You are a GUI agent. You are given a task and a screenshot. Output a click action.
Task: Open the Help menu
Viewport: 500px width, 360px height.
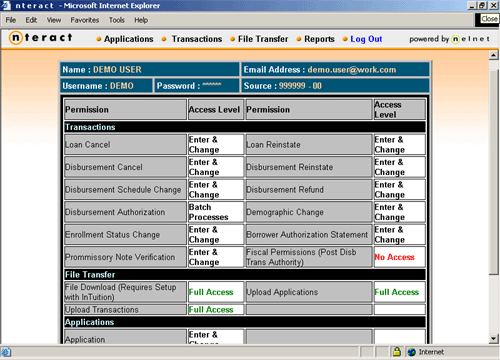click(141, 20)
